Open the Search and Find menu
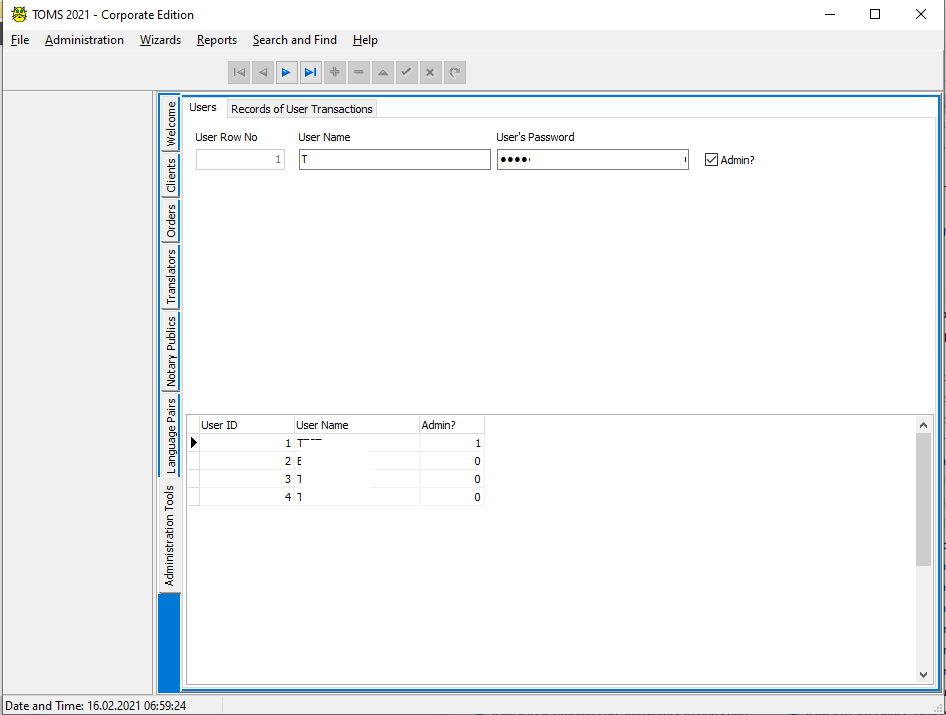 click(x=294, y=40)
